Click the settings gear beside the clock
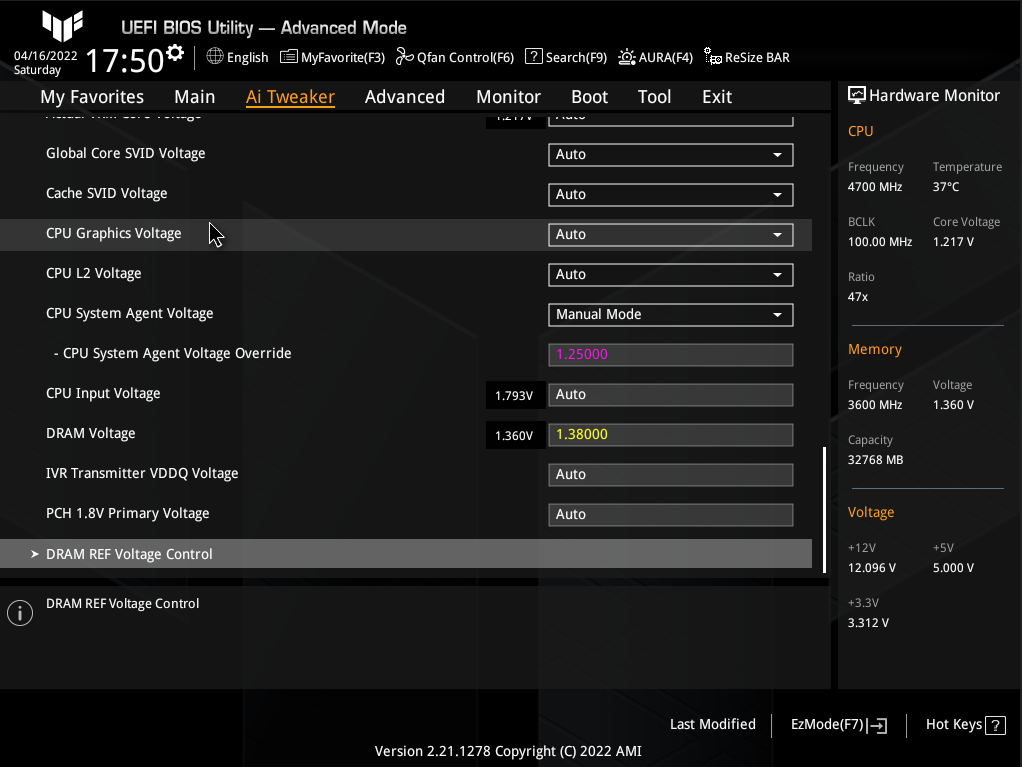Viewport: 1022px width, 767px height. (175, 53)
